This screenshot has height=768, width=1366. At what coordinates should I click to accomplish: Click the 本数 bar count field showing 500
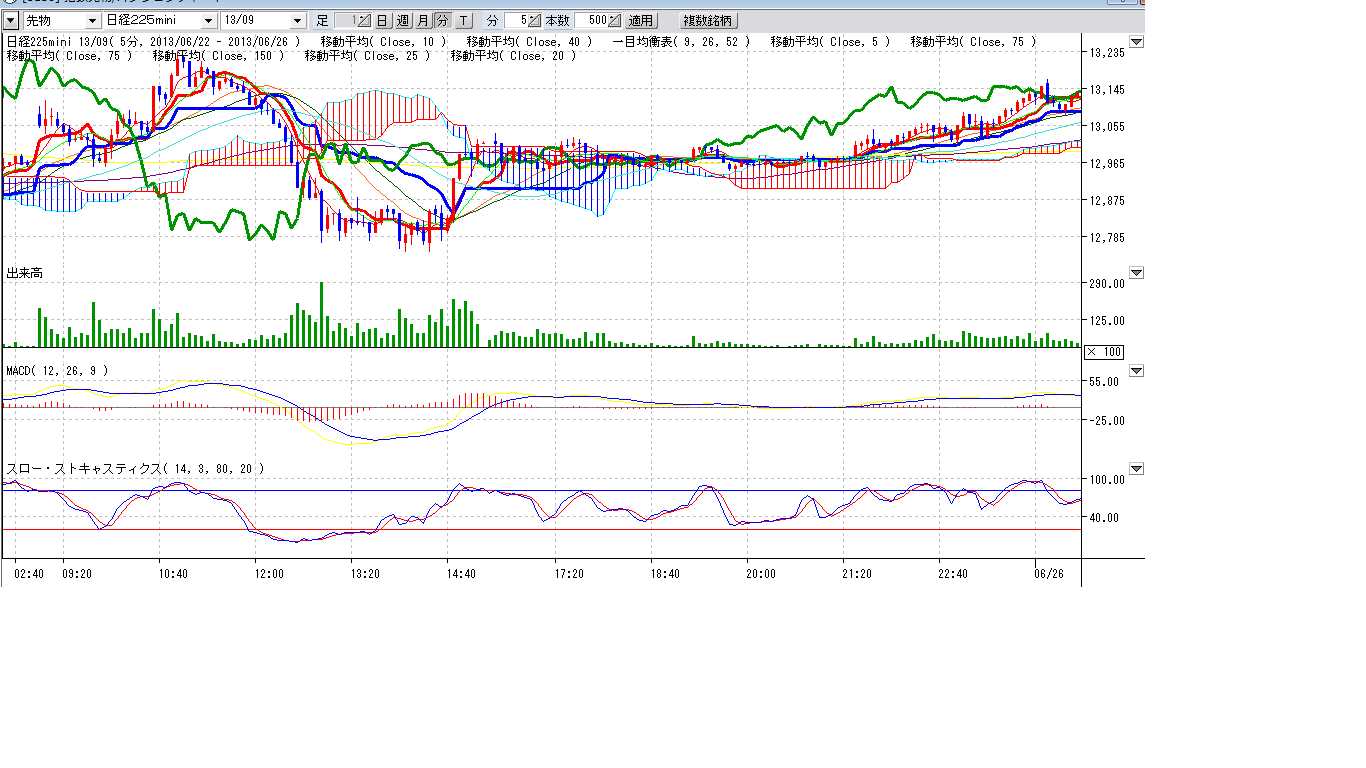(591, 20)
